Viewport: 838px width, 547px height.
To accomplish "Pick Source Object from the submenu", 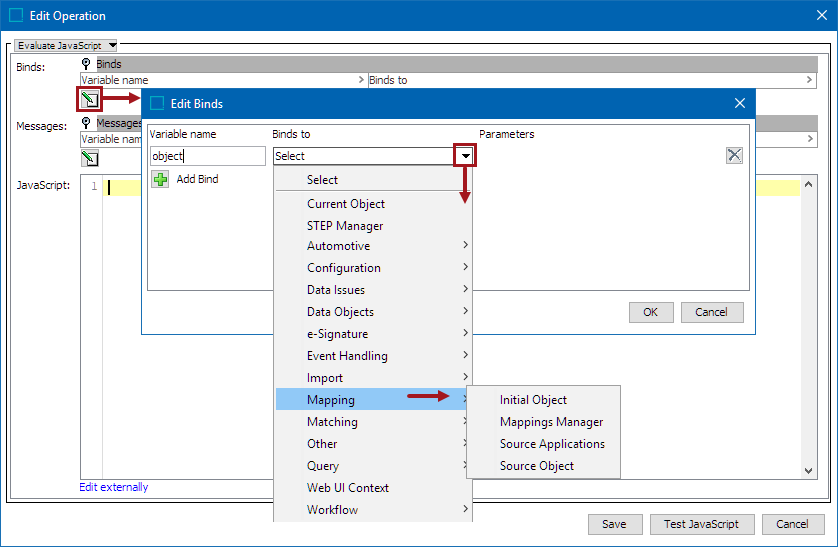I will coord(537,466).
